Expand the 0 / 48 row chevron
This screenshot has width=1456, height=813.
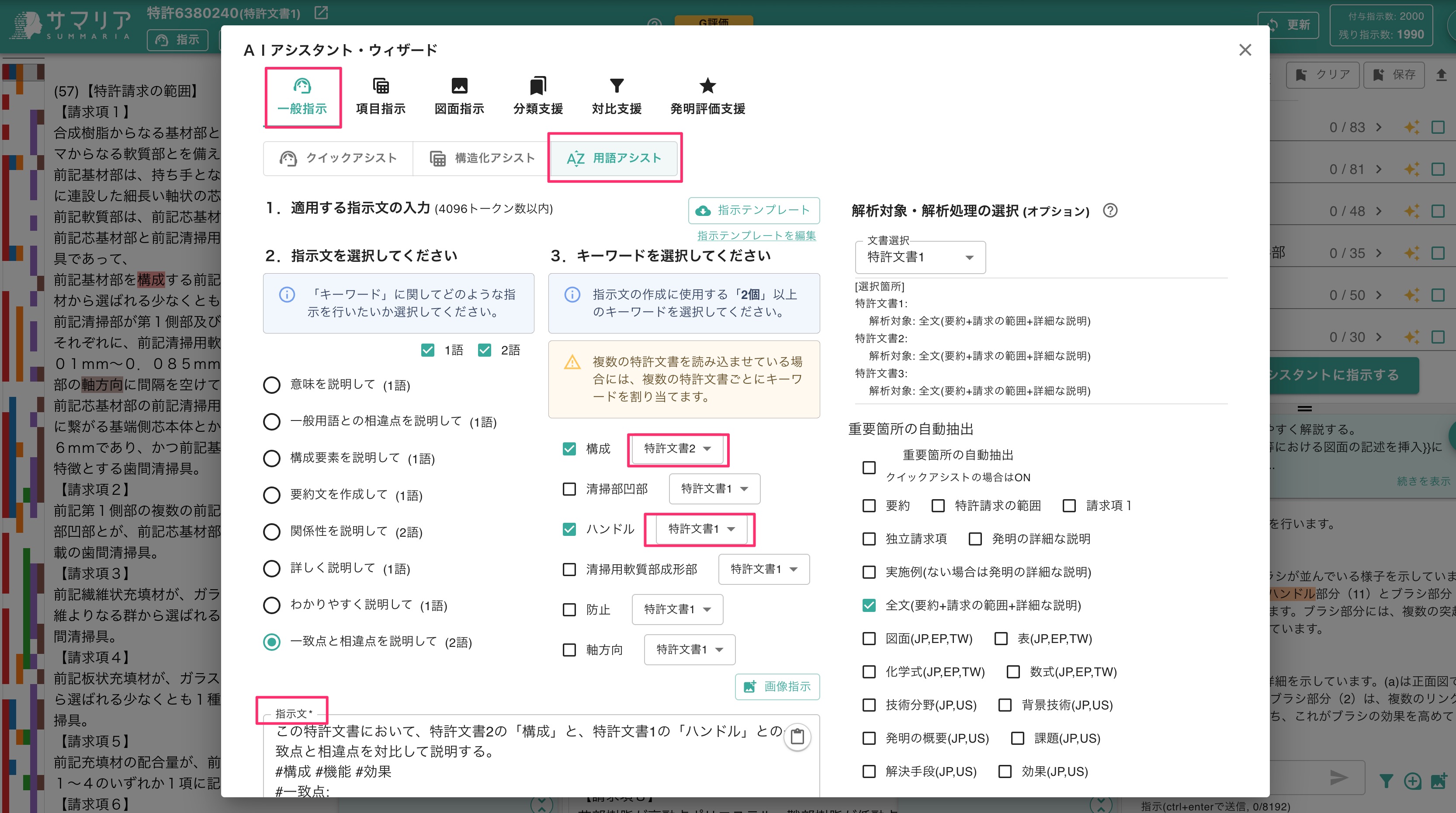(1379, 212)
